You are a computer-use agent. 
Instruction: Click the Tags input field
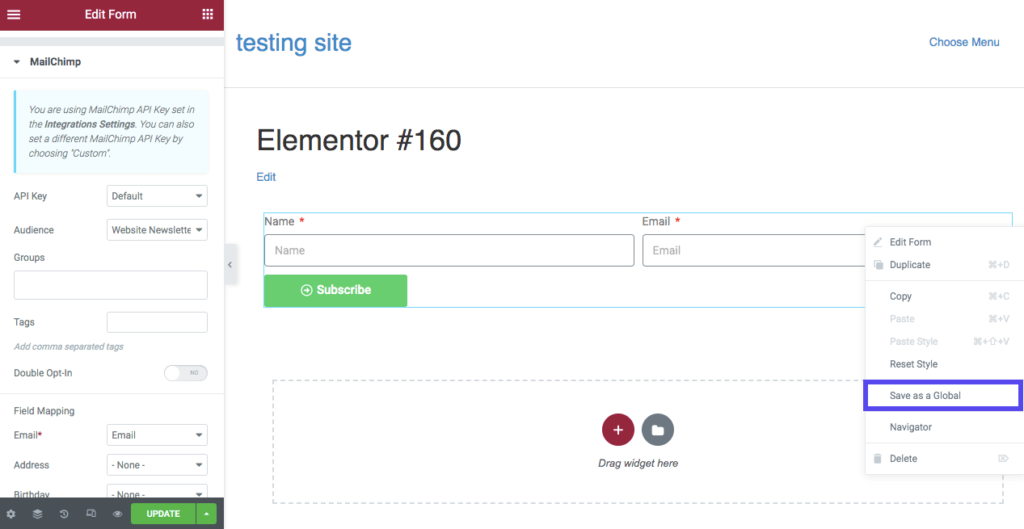157,322
